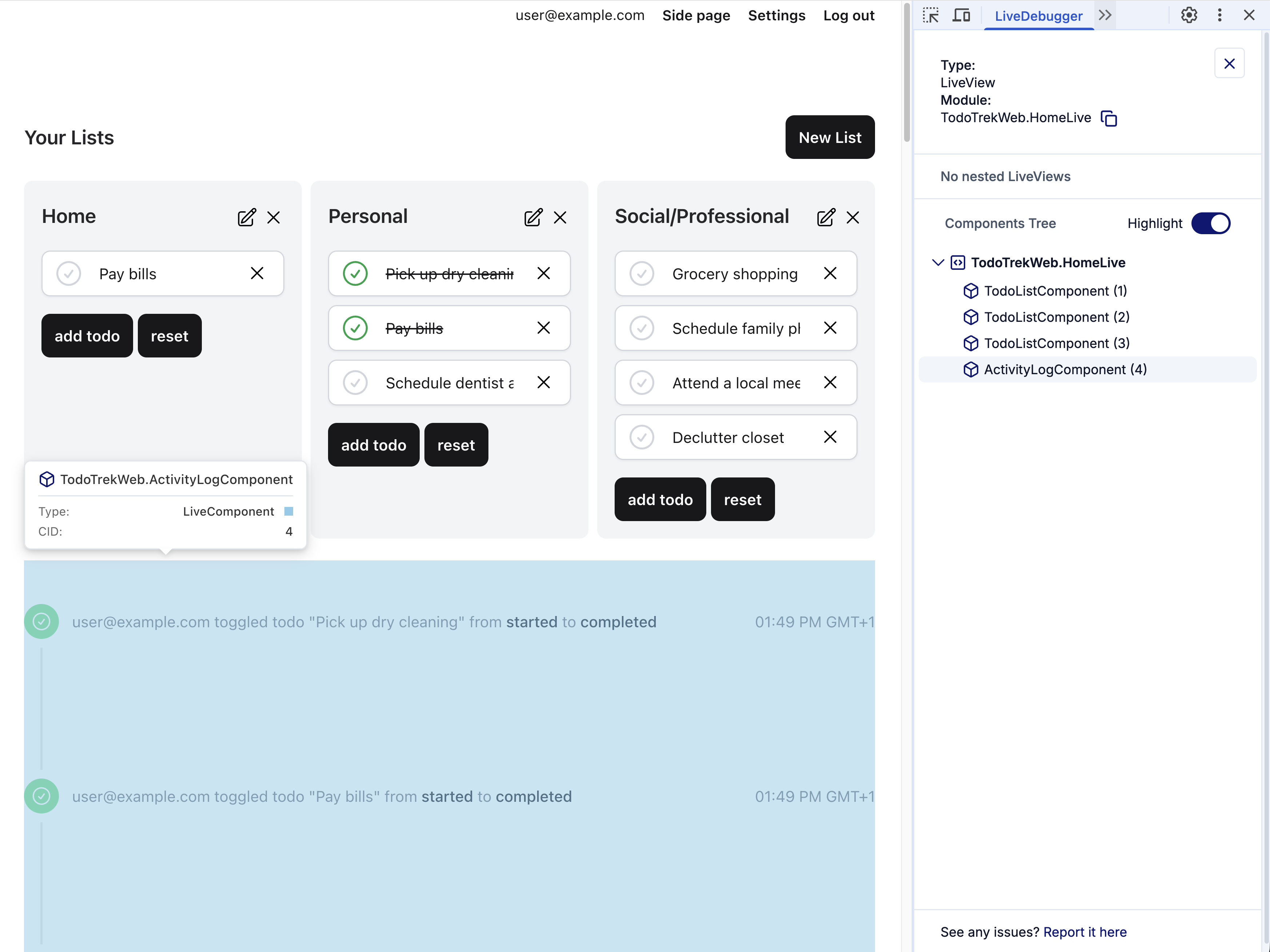Mark "Pay bills" complete in the Home list
The width and height of the screenshot is (1270, 952).
coord(68,273)
